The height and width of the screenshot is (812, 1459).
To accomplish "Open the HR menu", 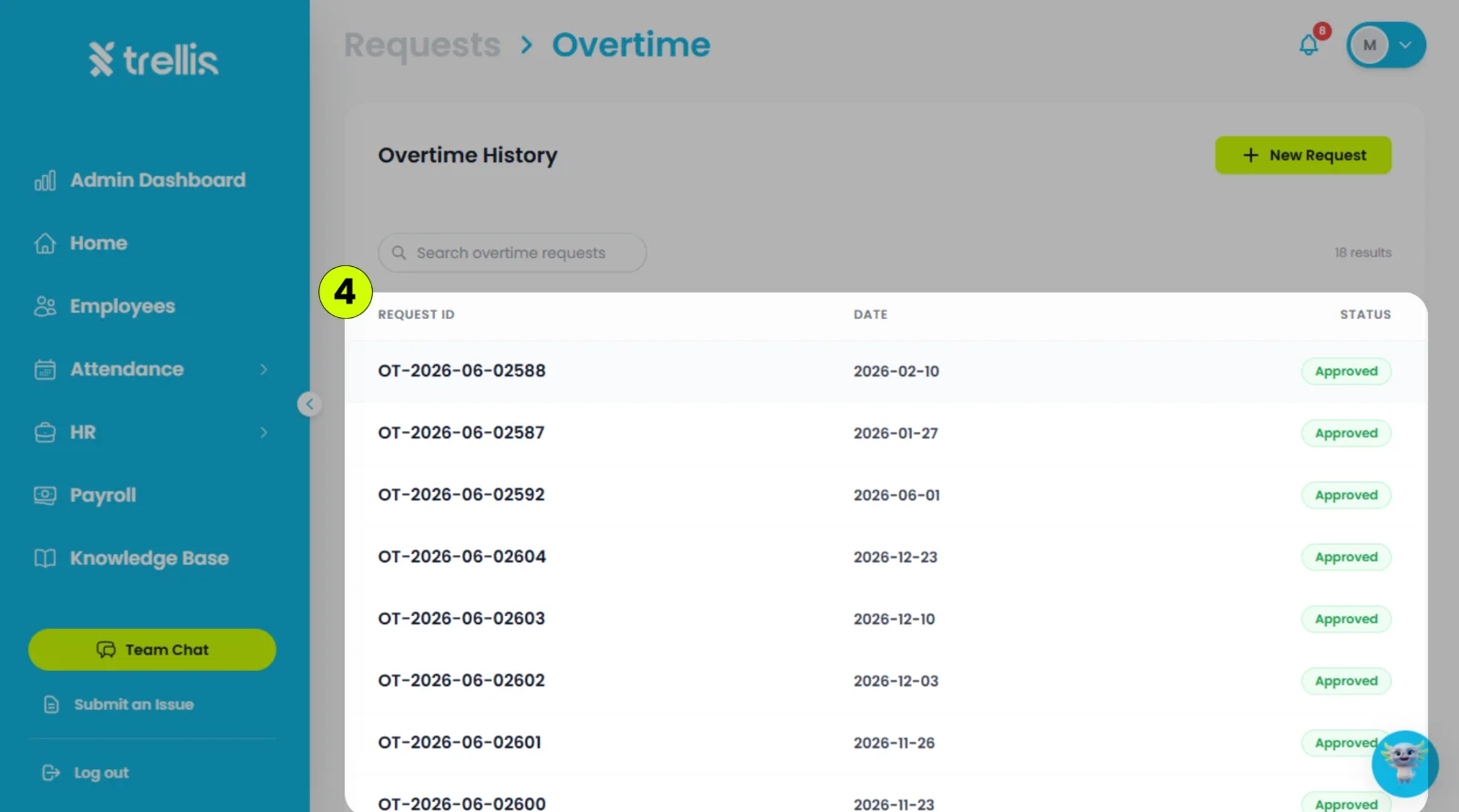I will tap(83, 432).
